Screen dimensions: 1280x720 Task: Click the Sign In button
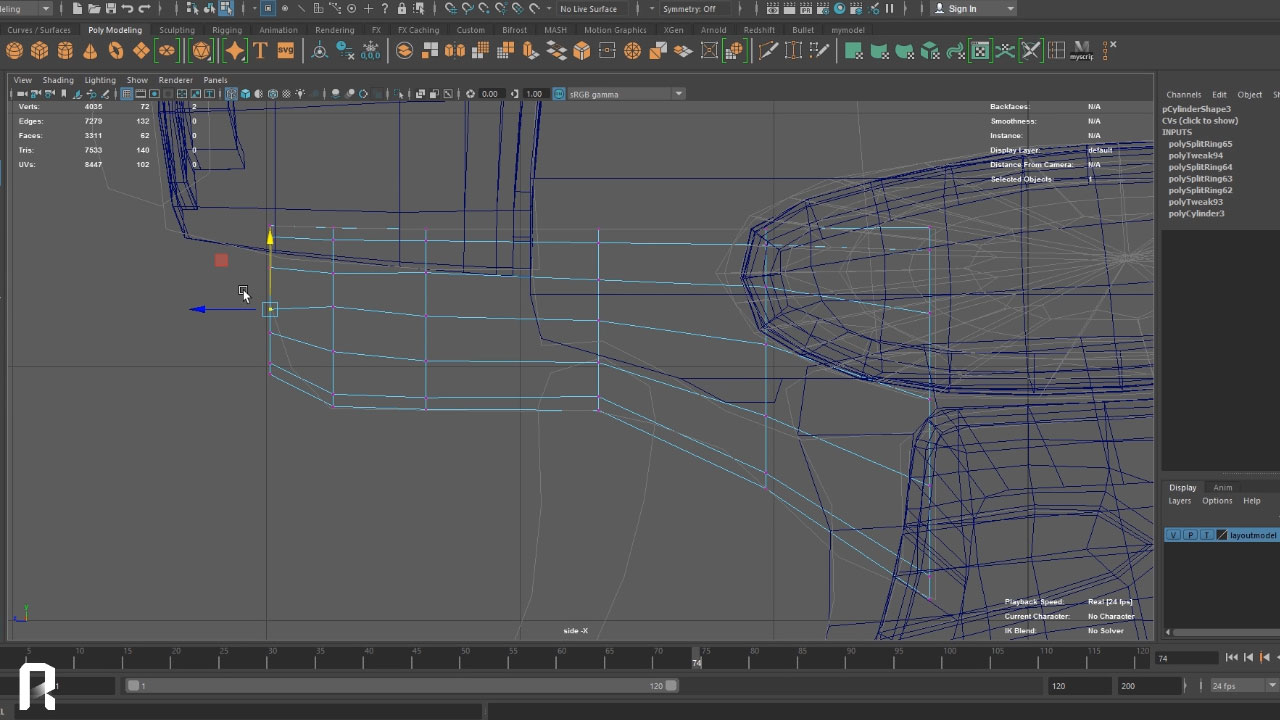coord(962,9)
